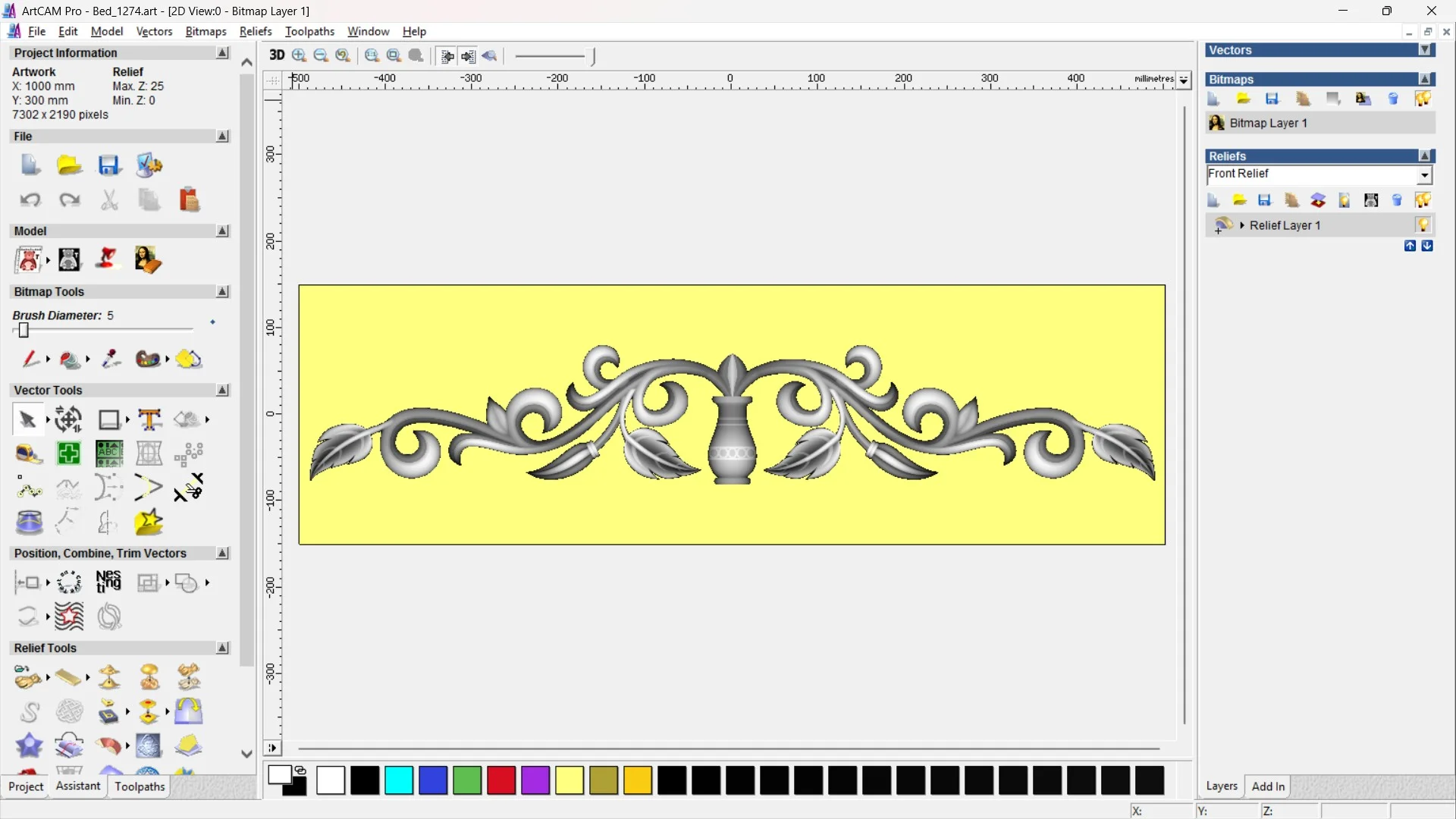Click the Undo arrow icon
1456x819 pixels.
tap(30, 200)
